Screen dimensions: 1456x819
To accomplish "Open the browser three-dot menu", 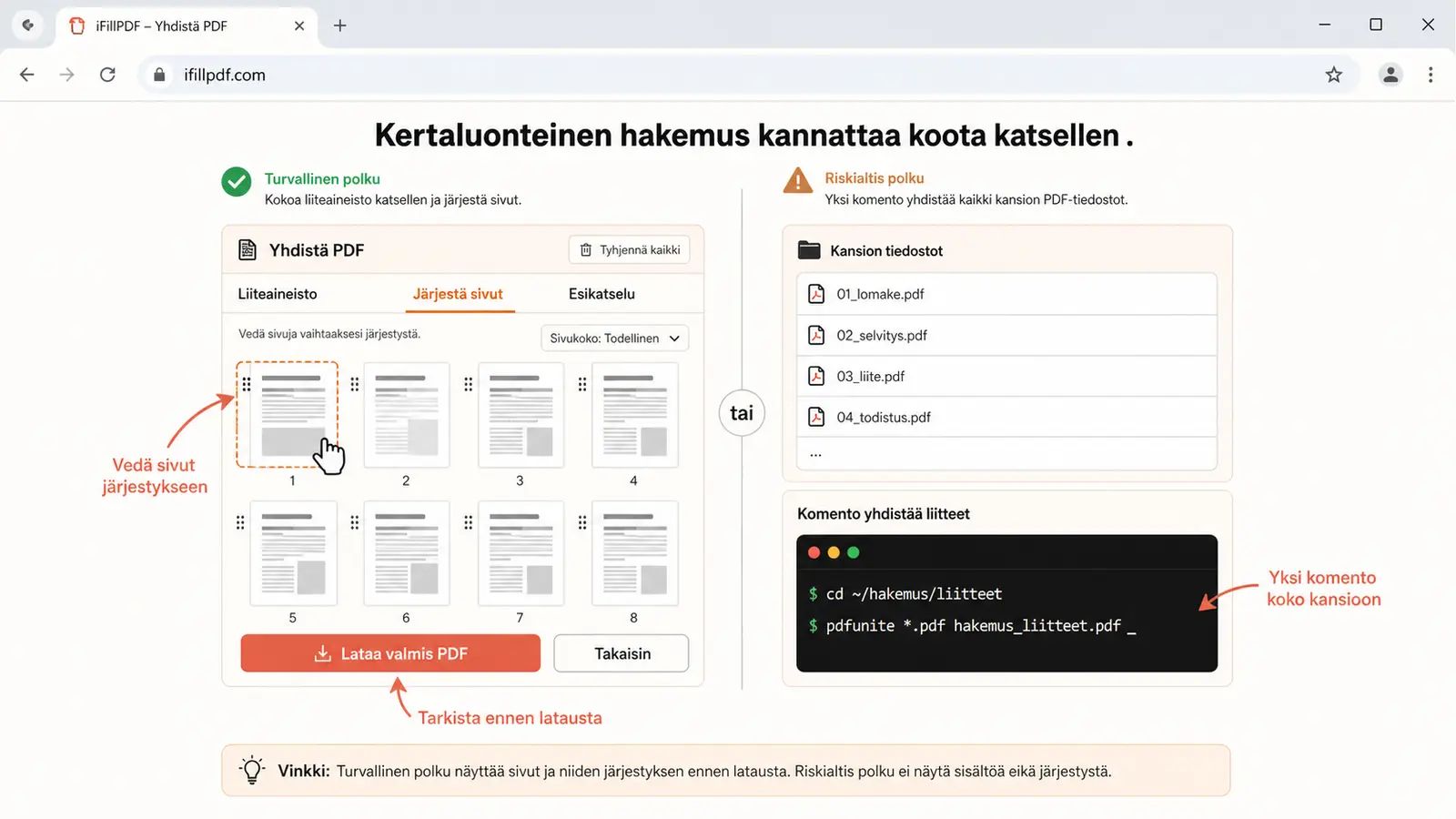I will 1431,75.
